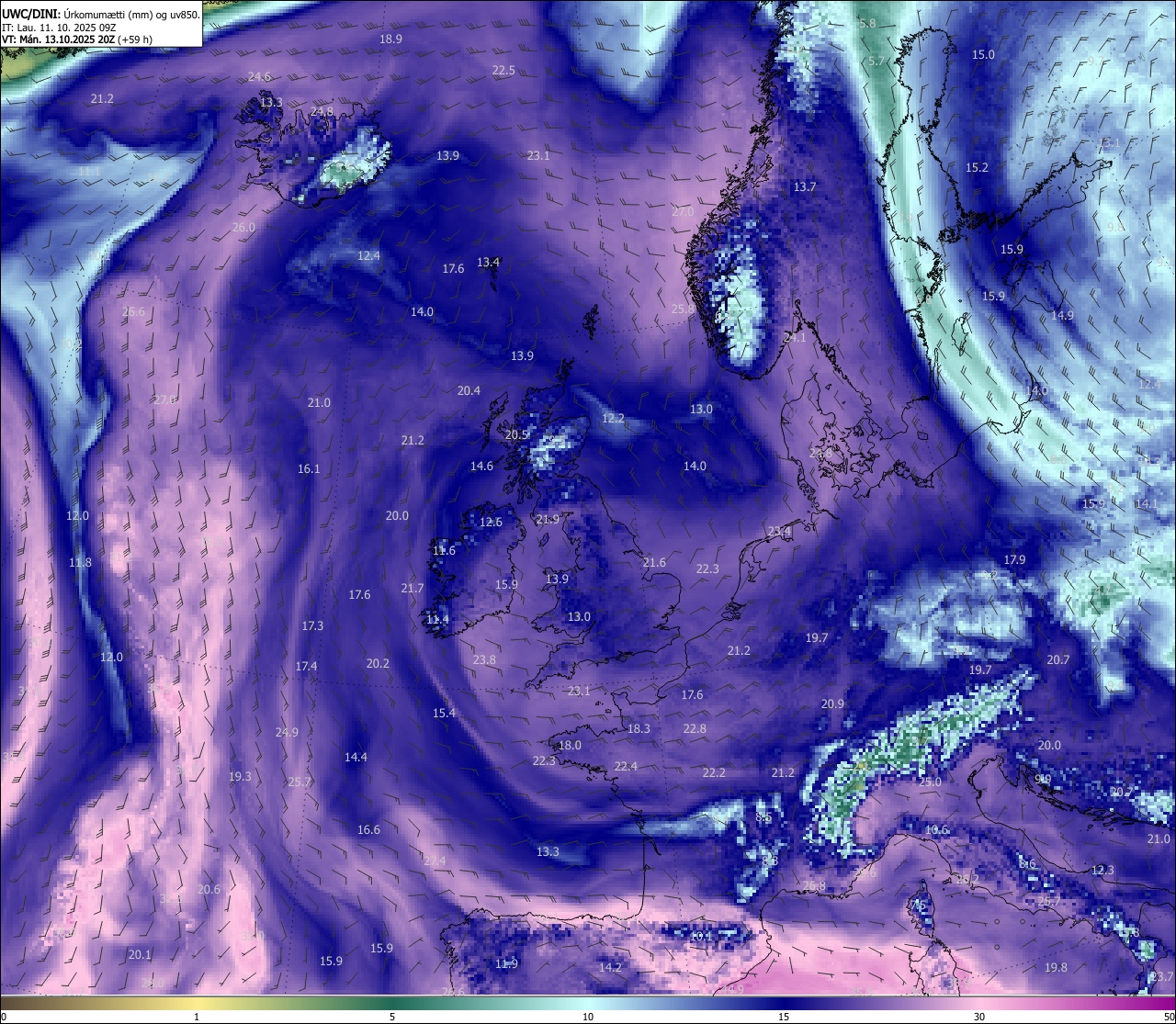This screenshot has width=1176, height=1024.
Task: Click the UWC/DINI map title text
Action: 101,14
